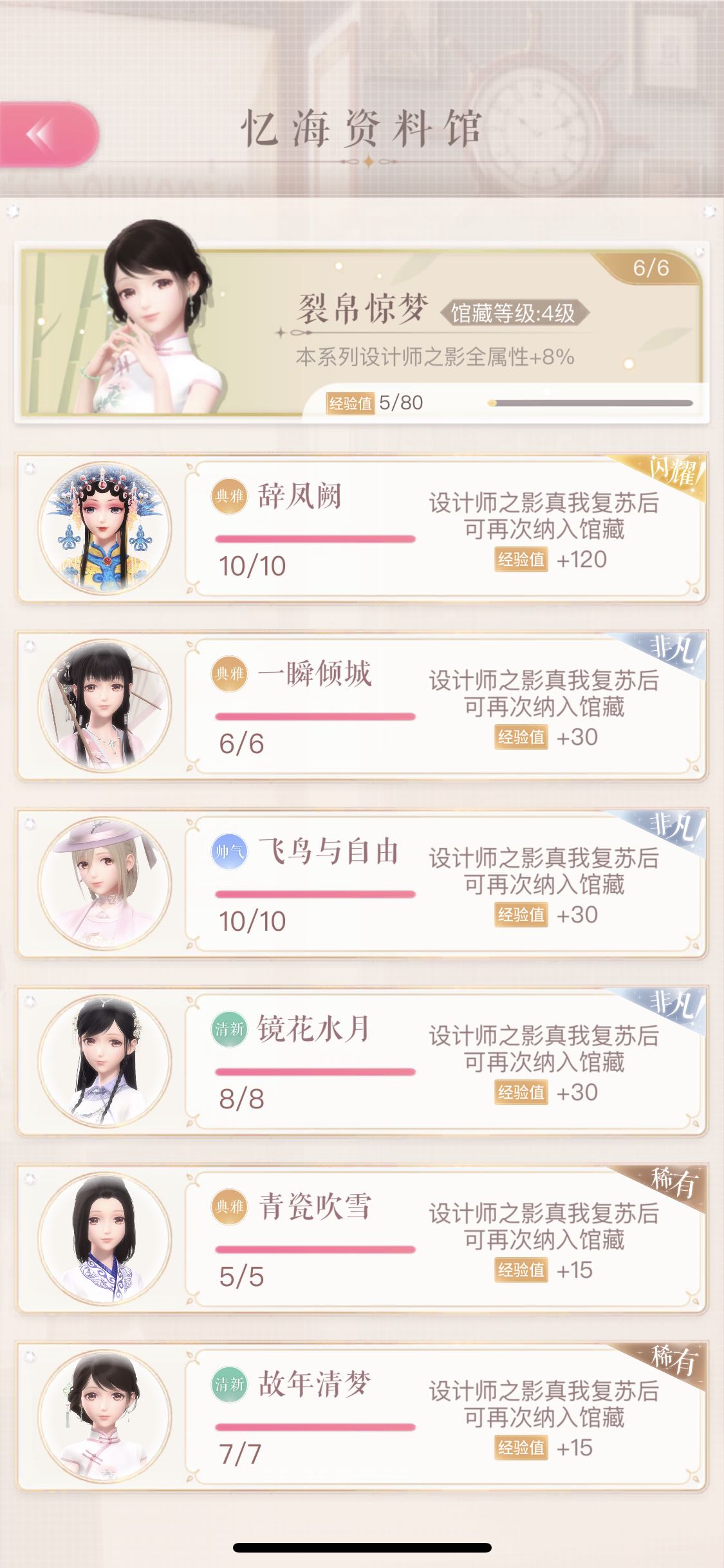Select the 馆藏等级:4级 level tag

tap(513, 313)
